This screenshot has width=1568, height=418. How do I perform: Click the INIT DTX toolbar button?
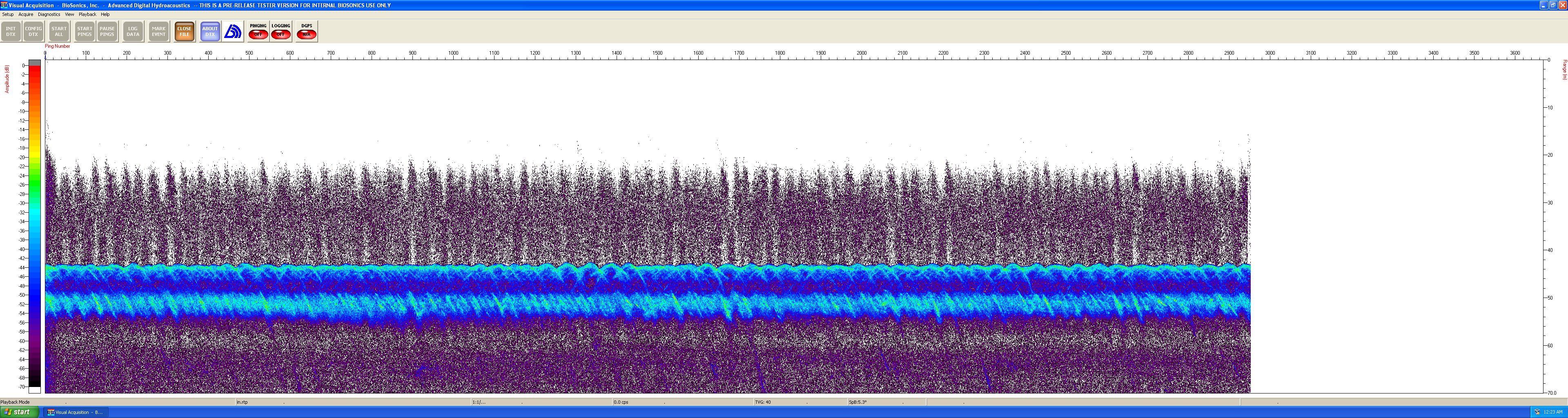11,32
